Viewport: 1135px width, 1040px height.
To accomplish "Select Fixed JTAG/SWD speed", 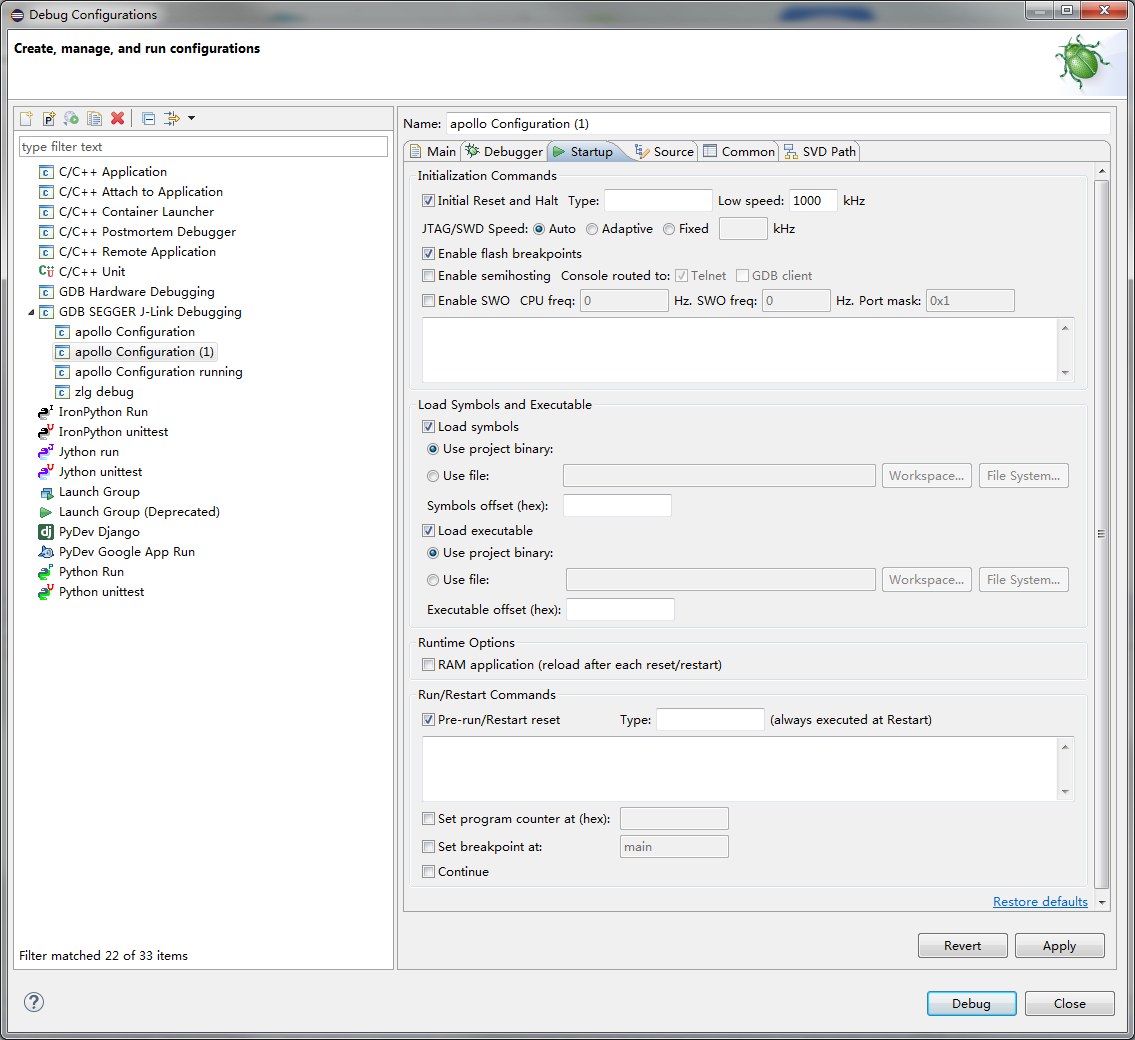I will pyautogui.click(x=670, y=229).
